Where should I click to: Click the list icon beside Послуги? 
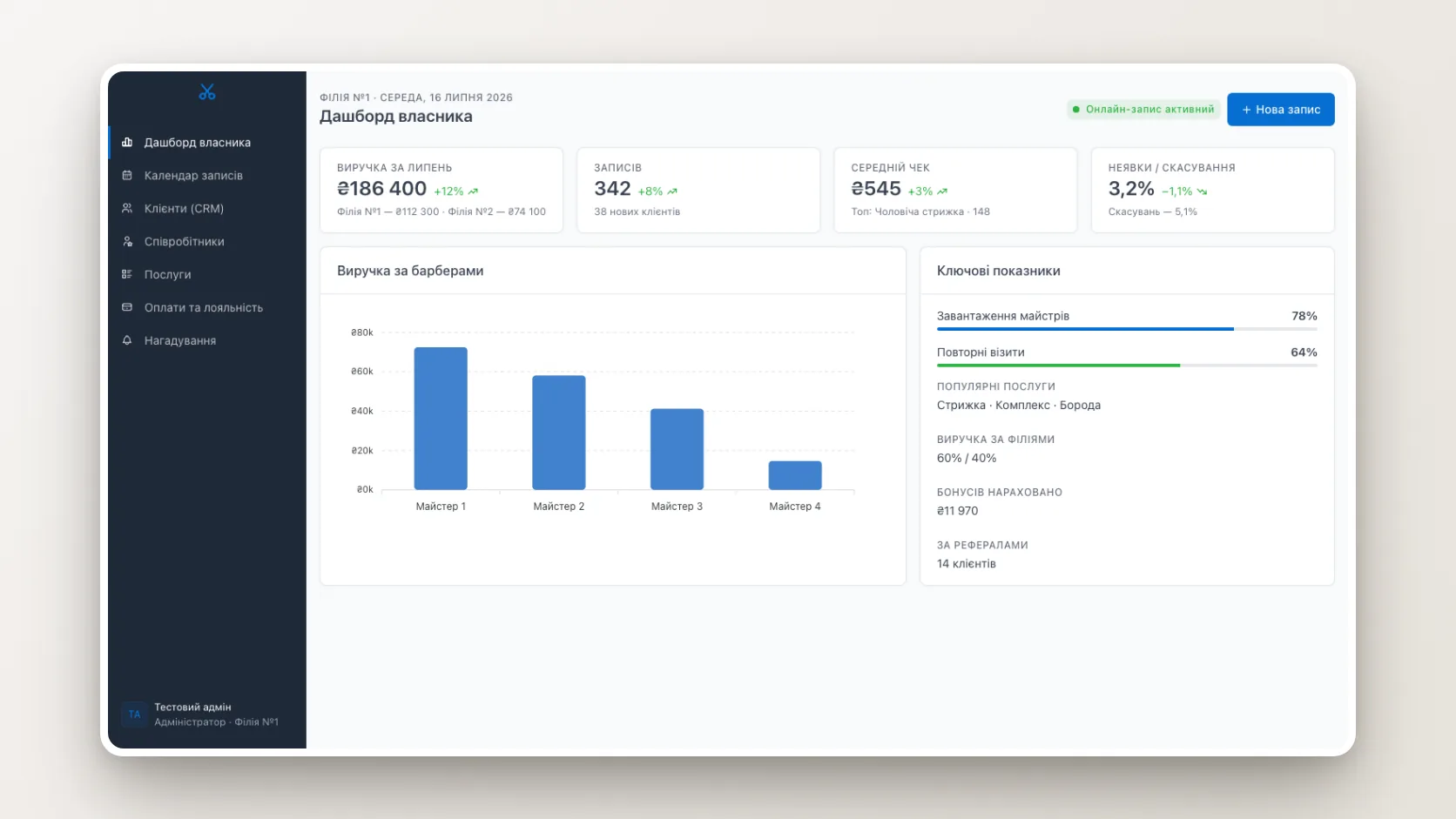coord(127,274)
